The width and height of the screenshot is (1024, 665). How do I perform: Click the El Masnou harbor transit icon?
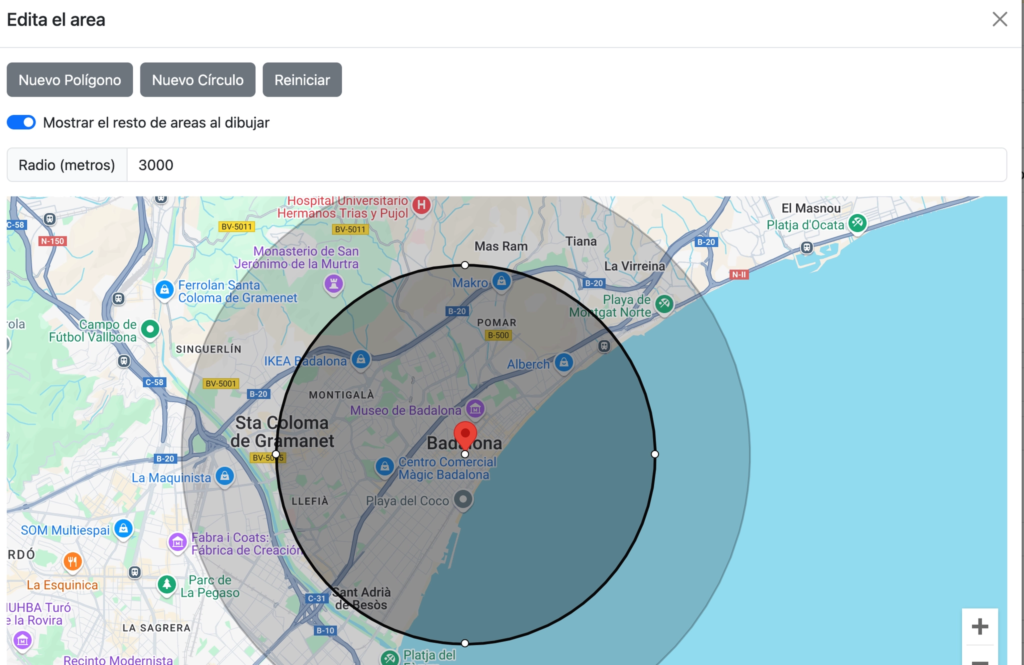click(x=807, y=248)
